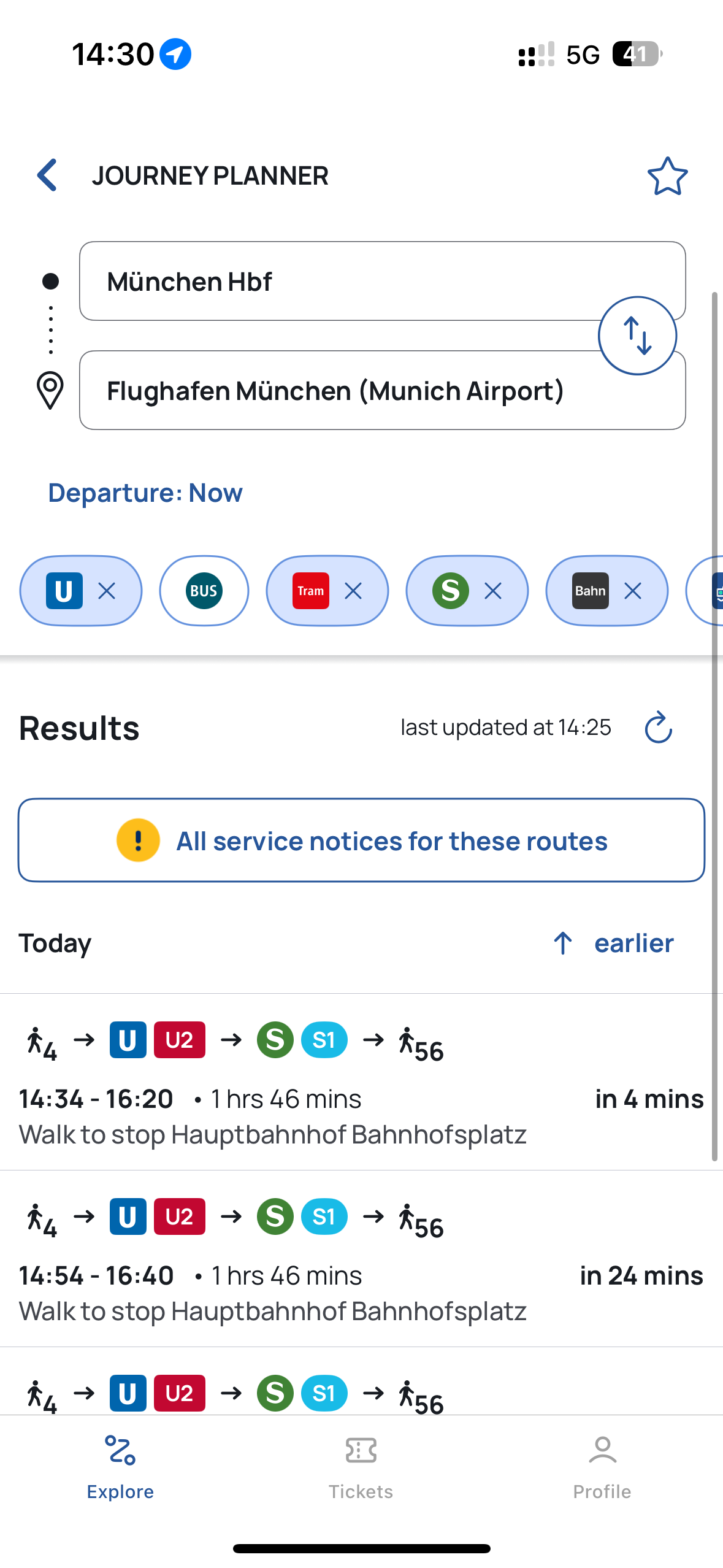The image size is (723, 1568).
Task: Tap the destination map pin icon
Action: click(50, 390)
